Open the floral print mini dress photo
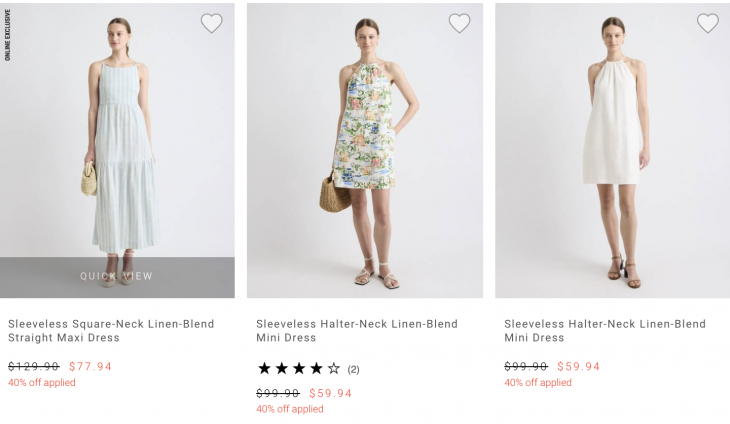 click(365, 150)
